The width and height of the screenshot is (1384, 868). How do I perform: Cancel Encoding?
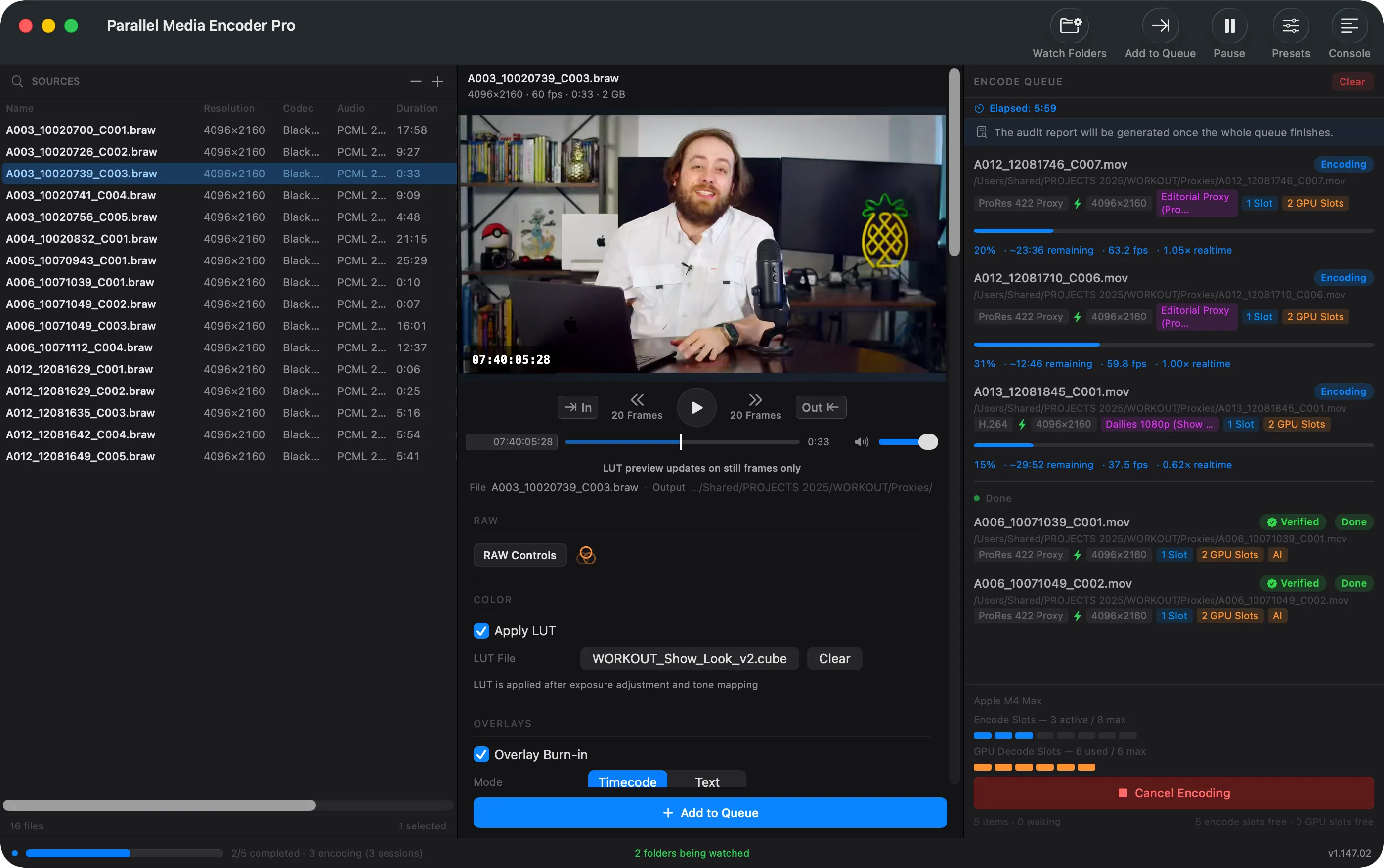1173,793
